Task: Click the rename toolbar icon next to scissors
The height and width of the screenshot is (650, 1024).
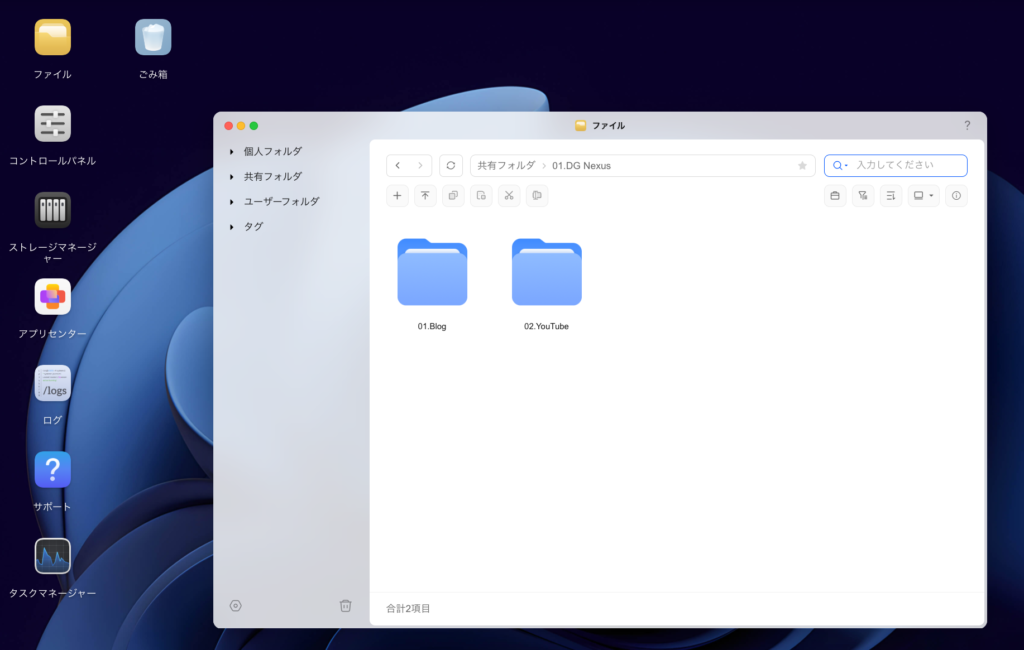Action: click(x=537, y=195)
